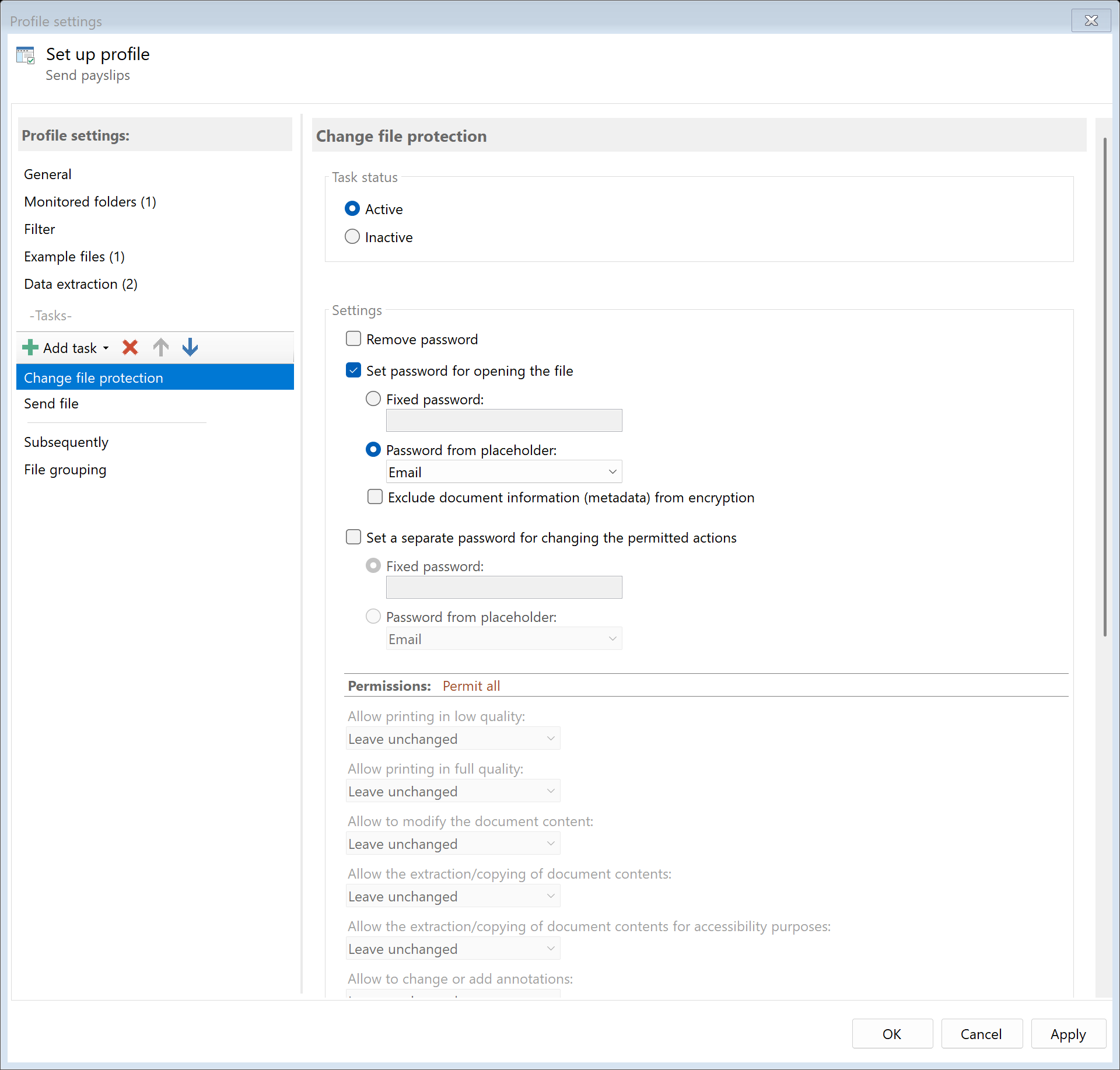Click the Permit all link
This screenshot has width=1120, height=1070.
coord(471,686)
